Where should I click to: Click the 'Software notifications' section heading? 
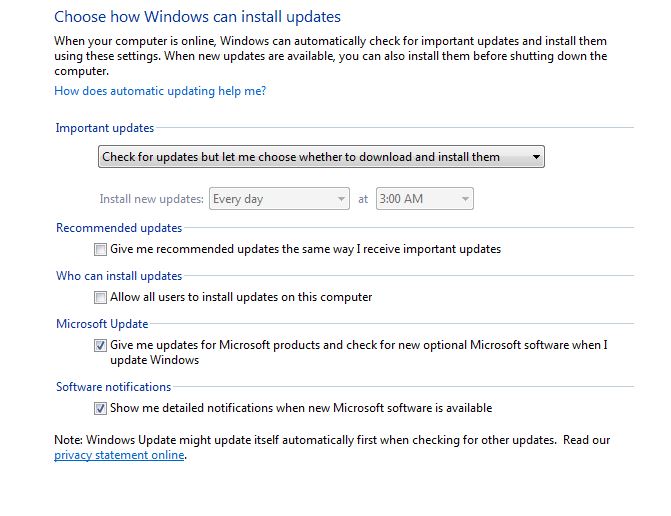(x=113, y=387)
